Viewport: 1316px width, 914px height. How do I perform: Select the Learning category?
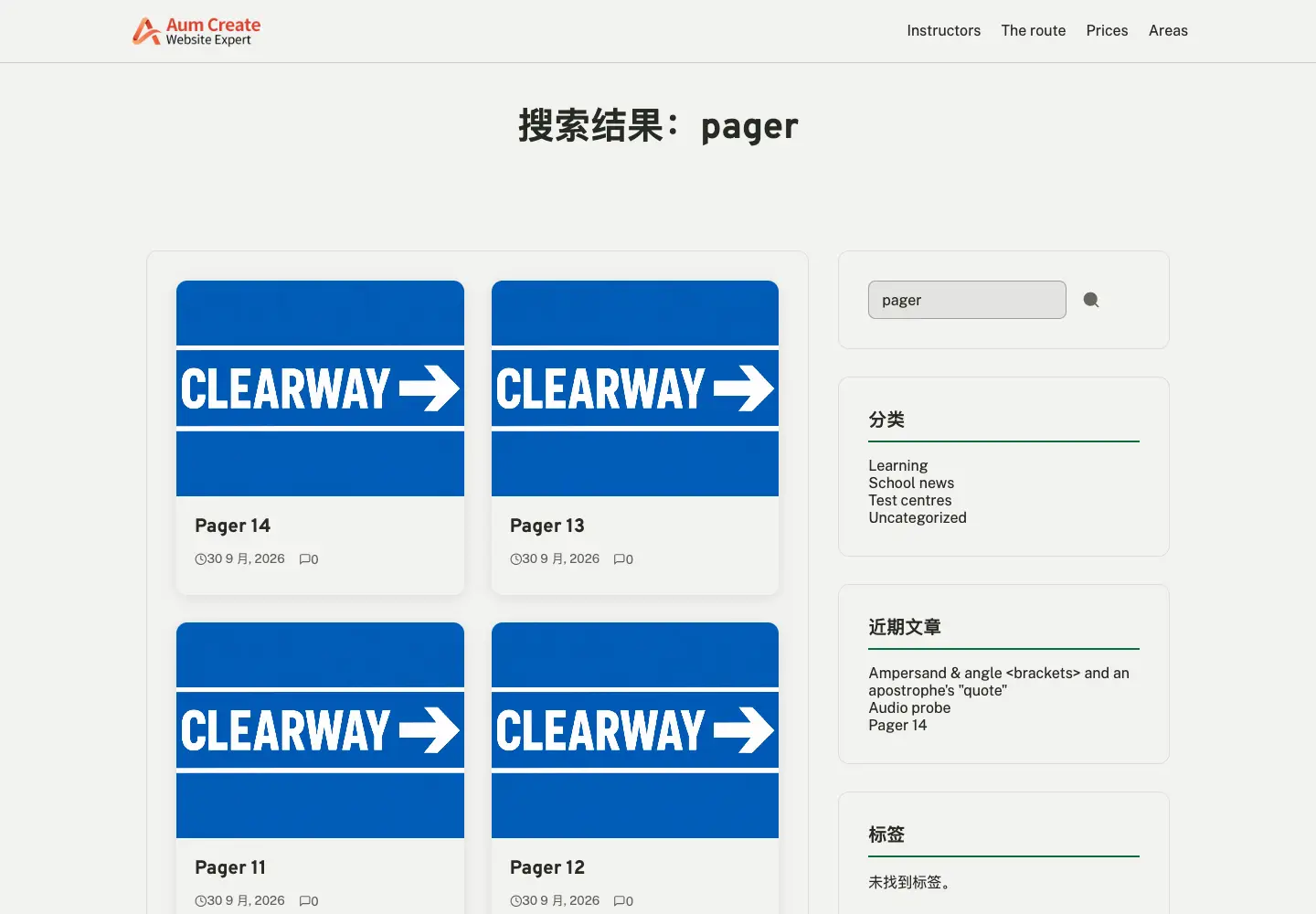click(x=897, y=466)
